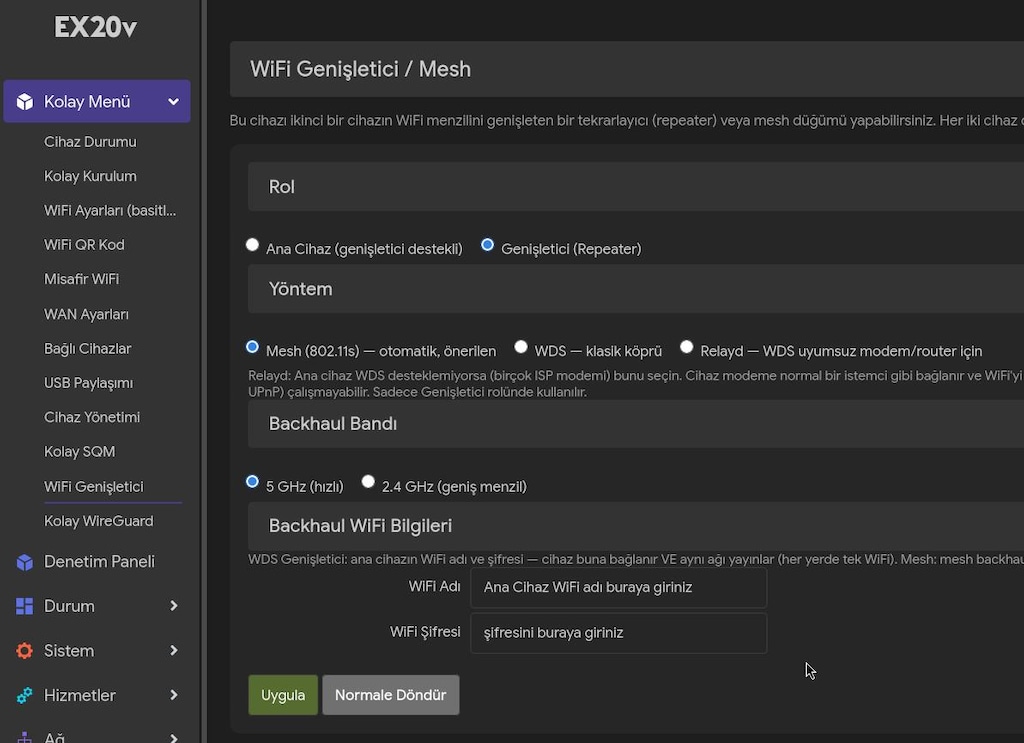Click the Kolay Menü cube icon
The image size is (1024, 743).
click(x=25, y=102)
